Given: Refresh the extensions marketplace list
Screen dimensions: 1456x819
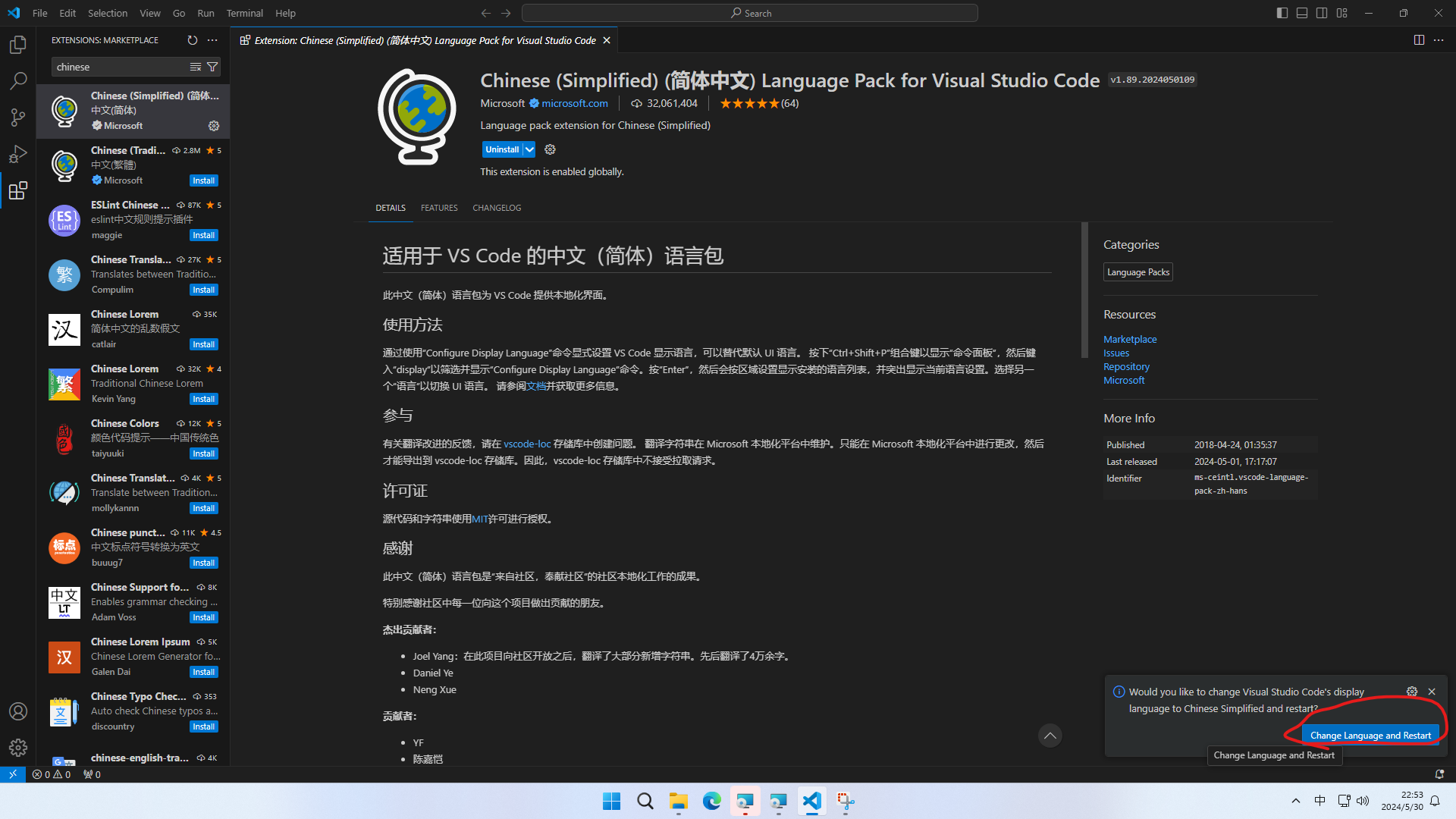Looking at the screenshot, I should pyautogui.click(x=193, y=40).
